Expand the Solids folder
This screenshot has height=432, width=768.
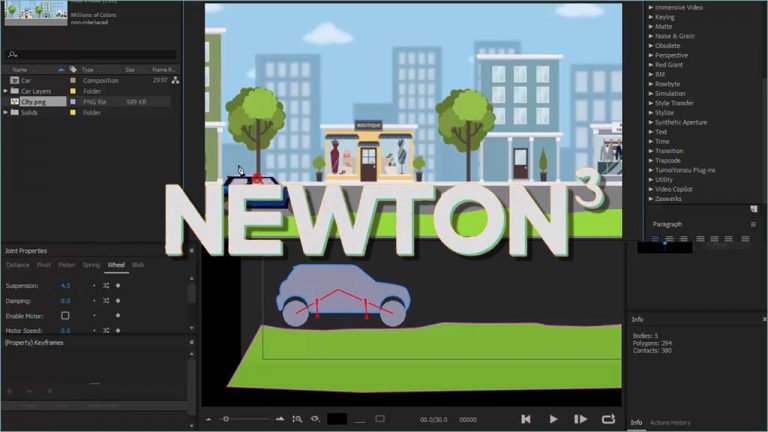pyautogui.click(x=6, y=113)
